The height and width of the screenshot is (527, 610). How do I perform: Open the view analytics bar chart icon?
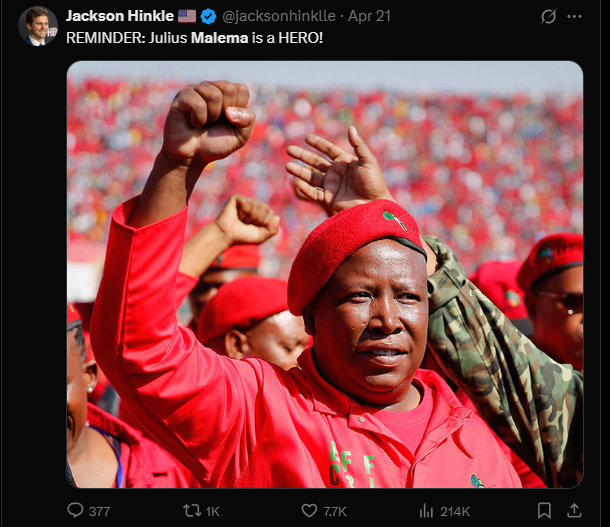426,510
